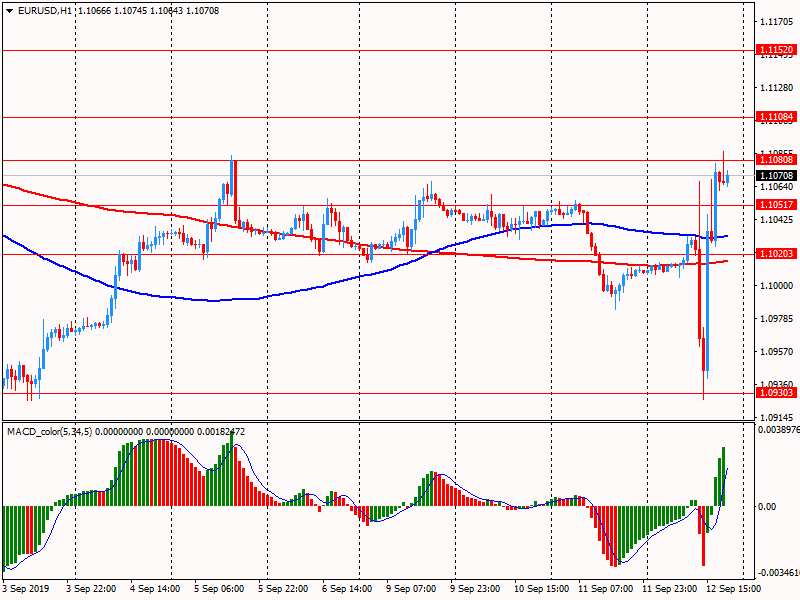Screen dimensions: 800x600
Task: Click the 12 Sep 15:00 time label
Action: (x=733, y=589)
